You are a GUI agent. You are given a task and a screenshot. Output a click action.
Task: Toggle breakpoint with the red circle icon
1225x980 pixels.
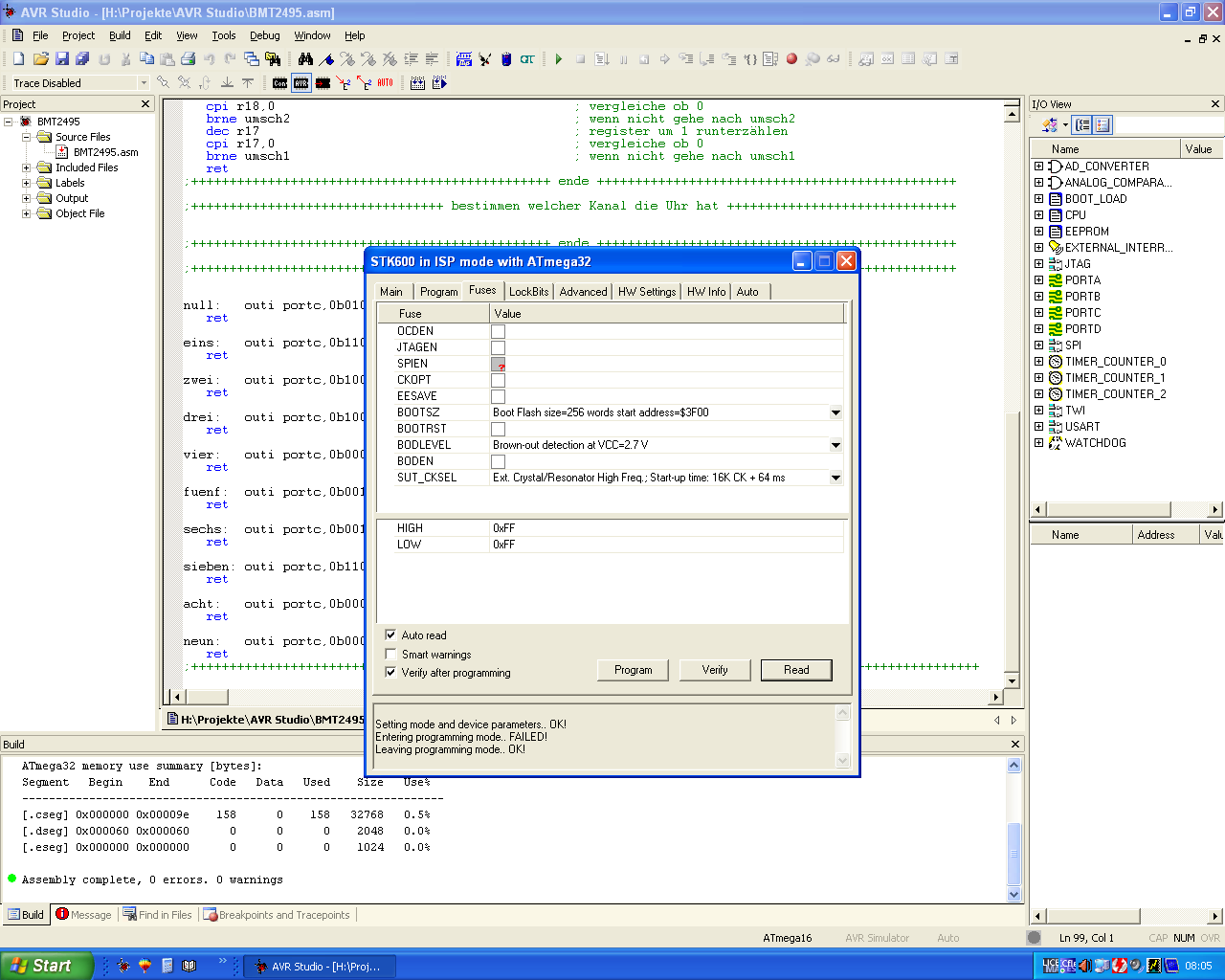791,59
